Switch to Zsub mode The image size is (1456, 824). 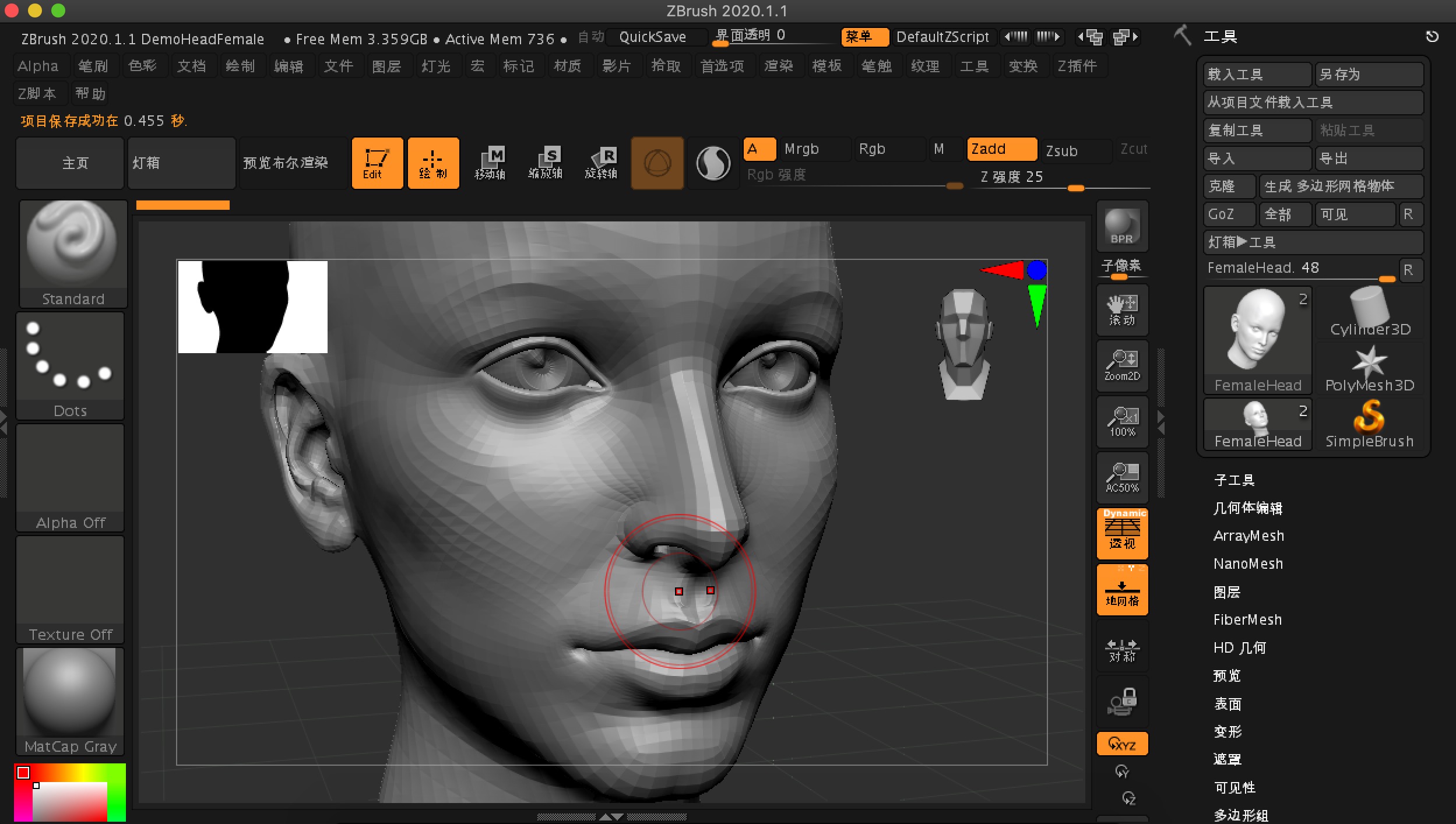1077,150
